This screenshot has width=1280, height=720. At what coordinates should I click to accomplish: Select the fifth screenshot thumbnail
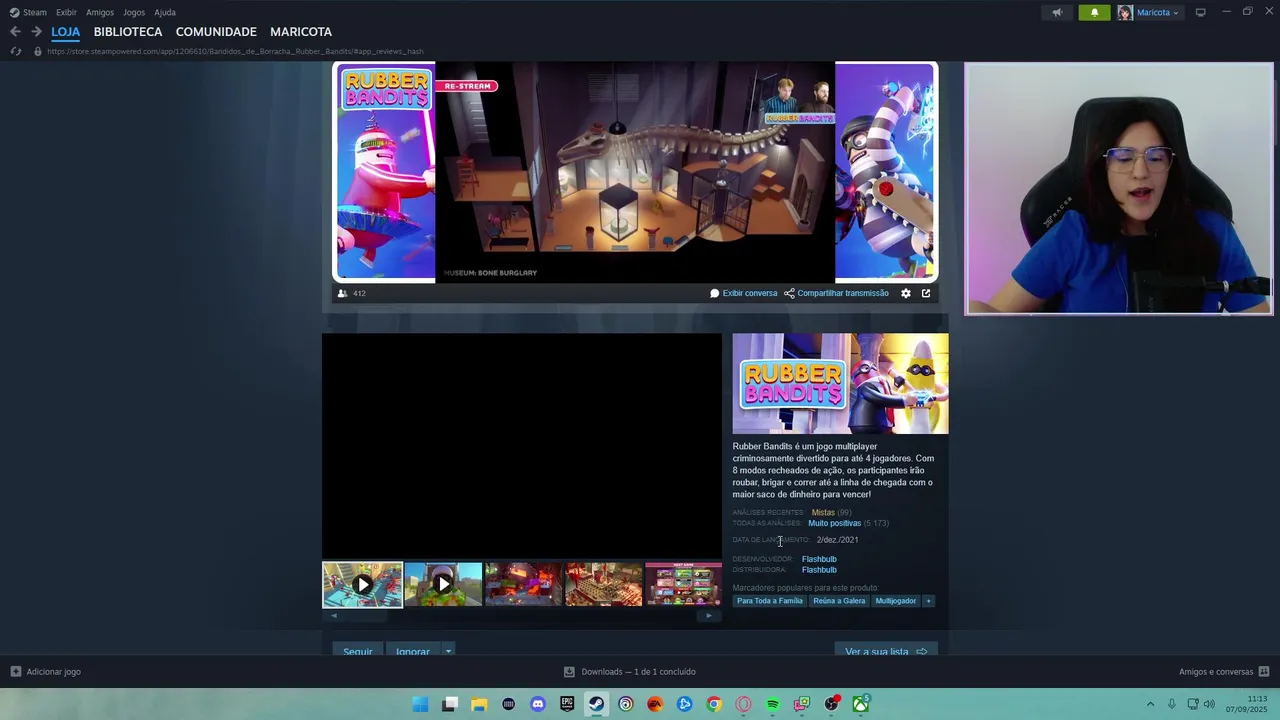683,584
